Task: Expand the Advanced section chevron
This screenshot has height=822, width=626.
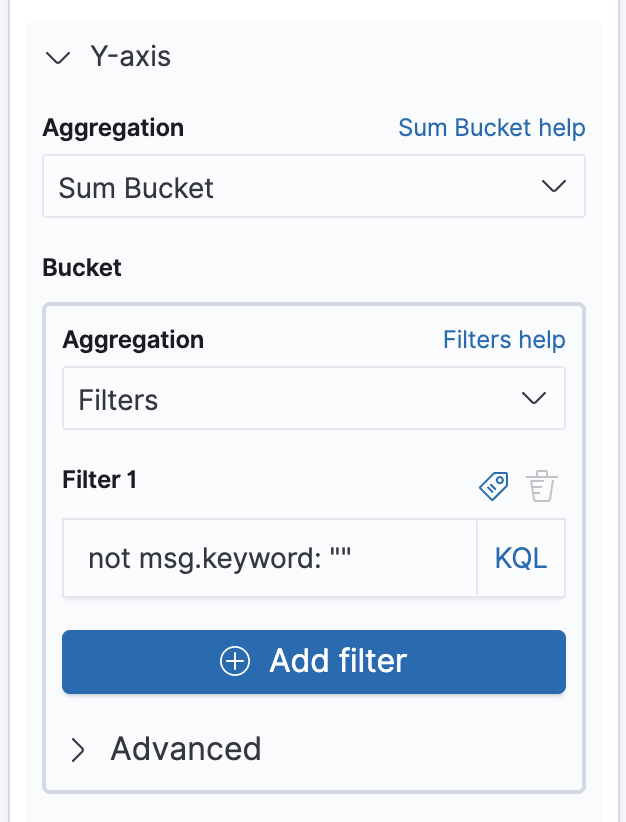Action: point(78,750)
